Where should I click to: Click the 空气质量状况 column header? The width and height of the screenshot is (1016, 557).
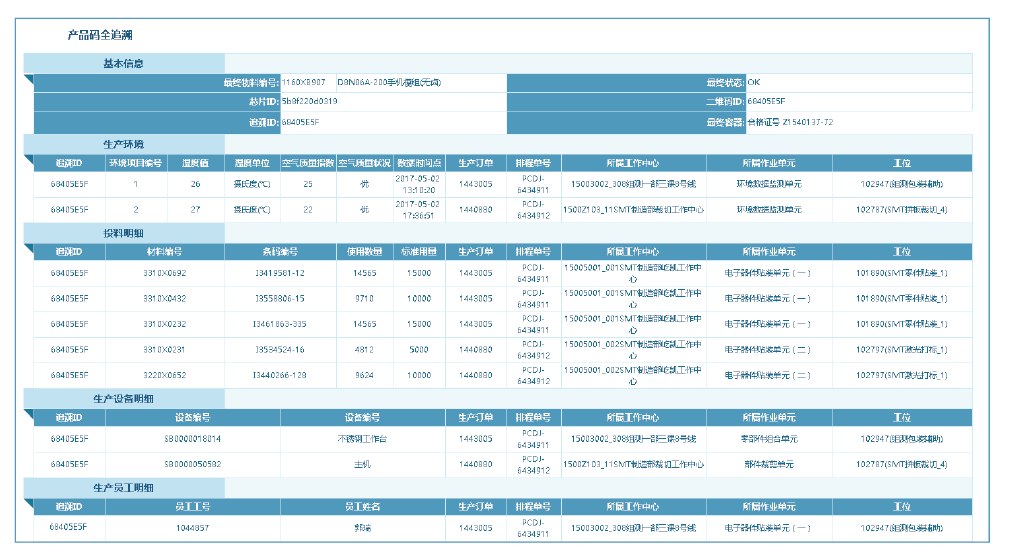(x=365, y=163)
